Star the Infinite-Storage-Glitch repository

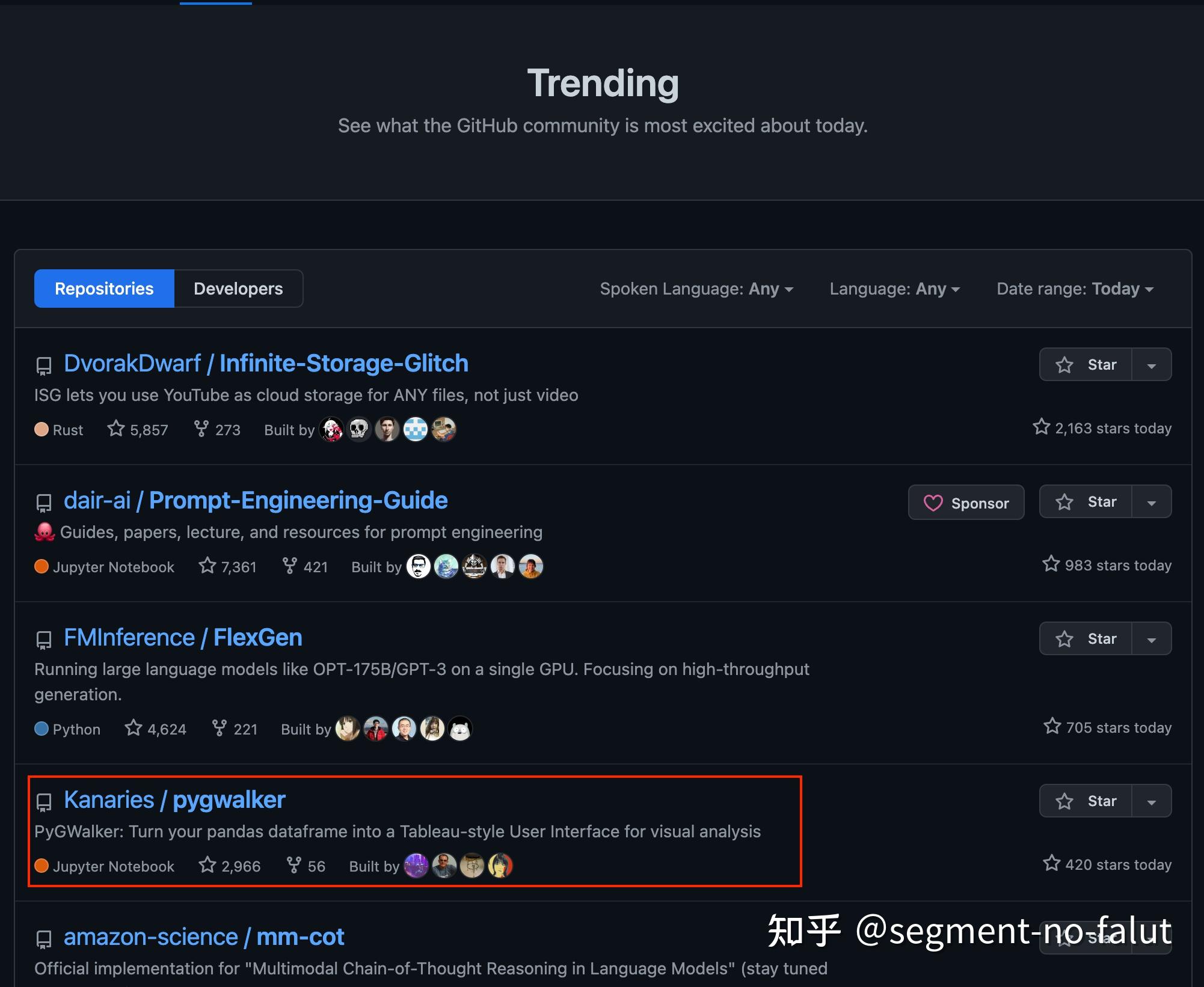point(1086,364)
